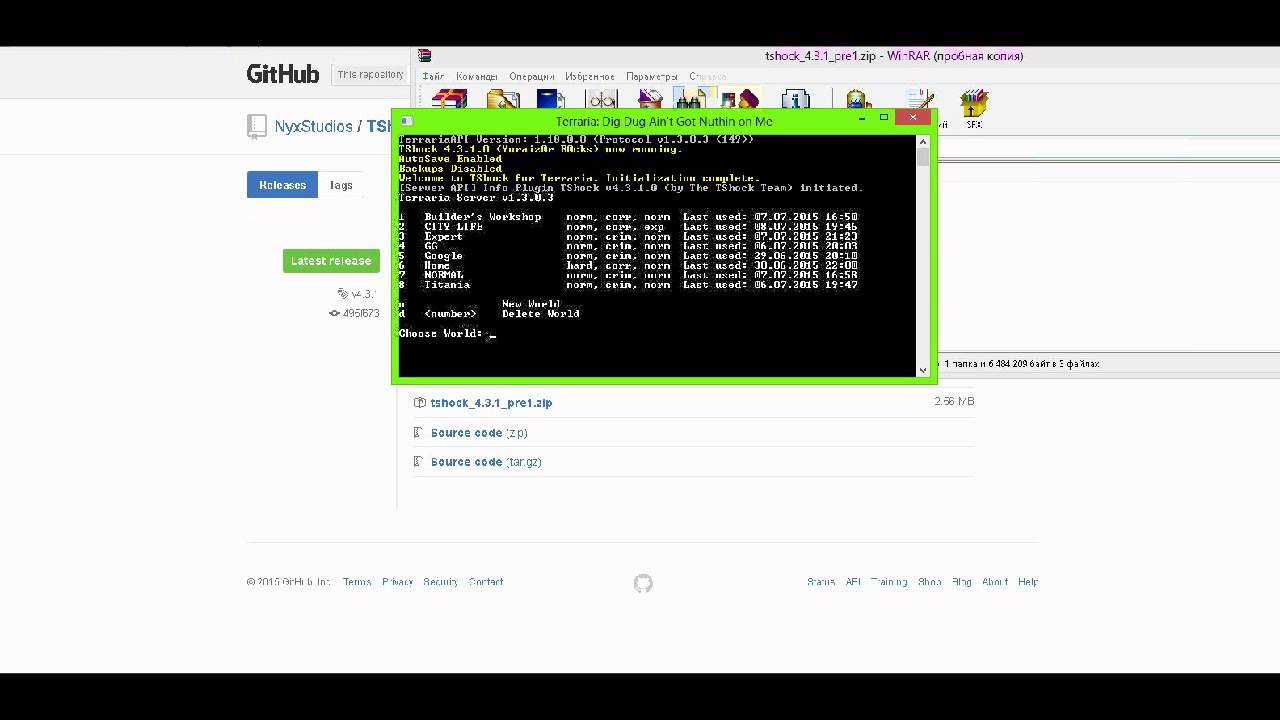1280x720 pixels.
Task: Click the 2.56 MB file size text
Action: [954, 401]
